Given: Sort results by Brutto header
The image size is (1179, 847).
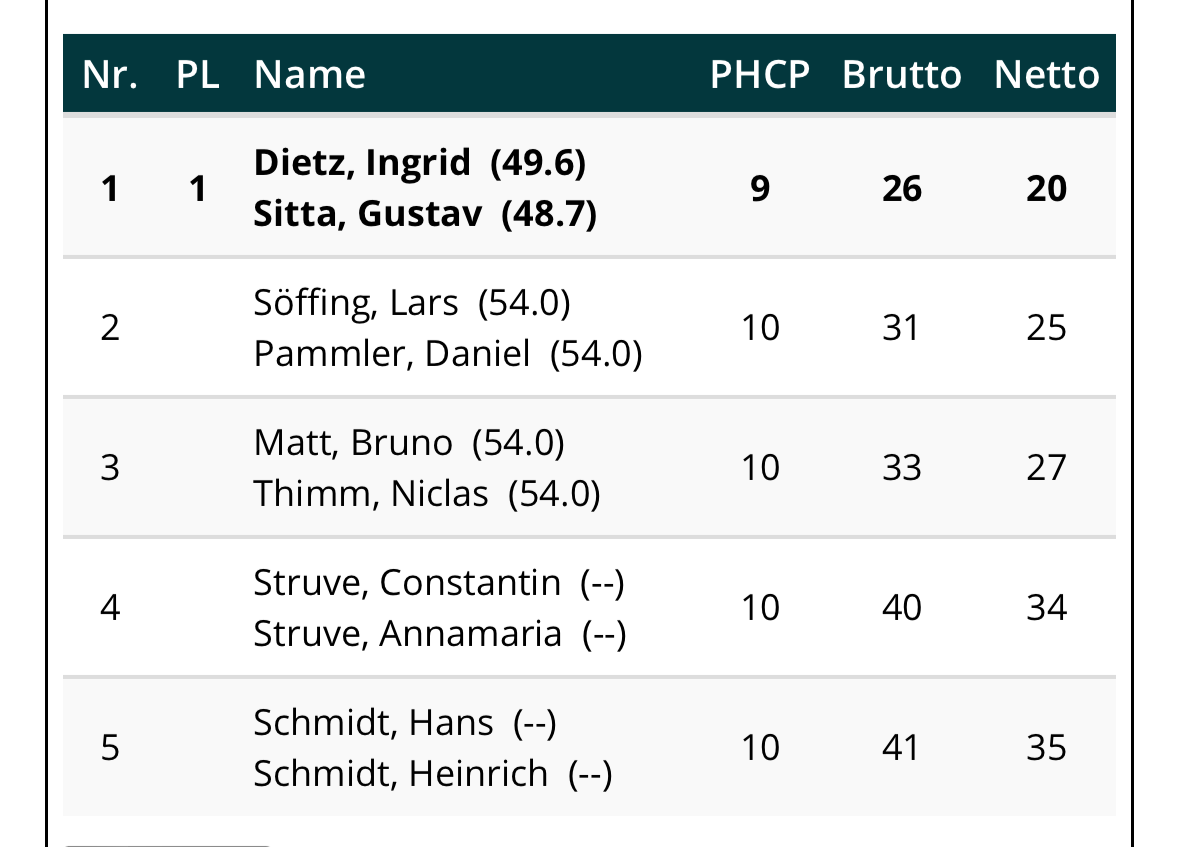Looking at the screenshot, I should pos(901,75).
